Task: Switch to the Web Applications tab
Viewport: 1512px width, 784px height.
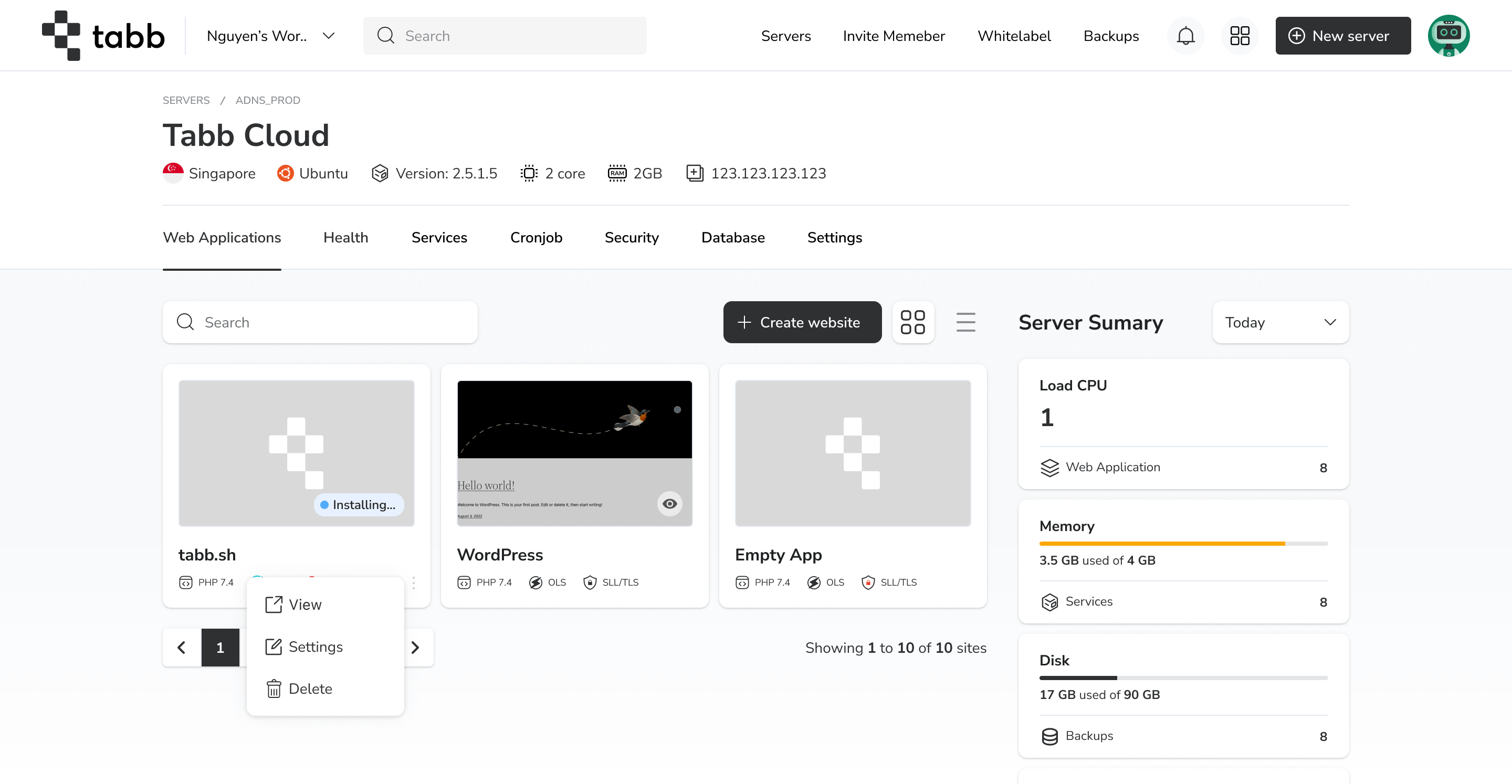Action: (222, 237)
